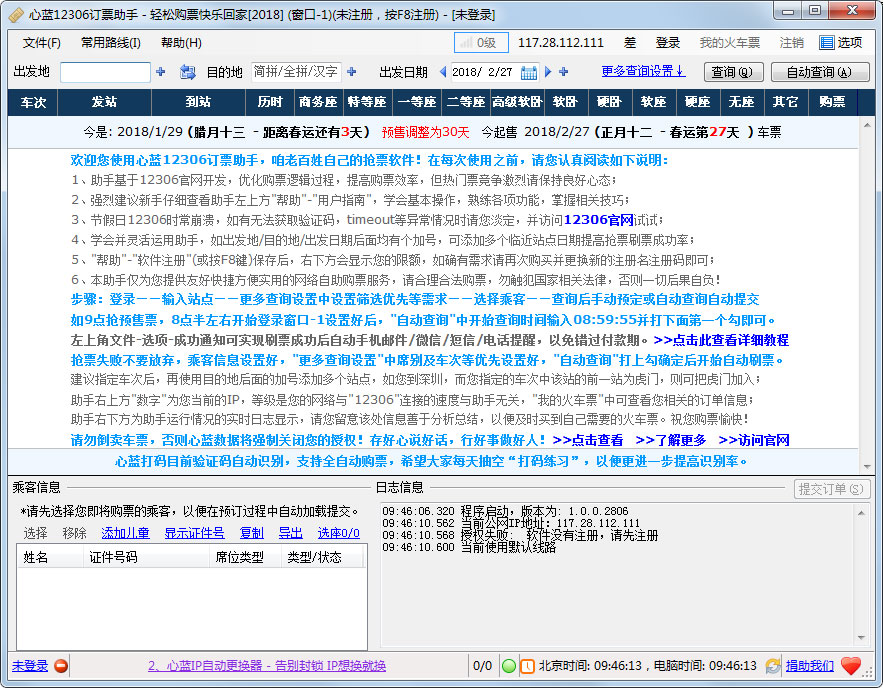Click the time sync refresh icon
Screen dimensions: 883x688
(773, 666)
